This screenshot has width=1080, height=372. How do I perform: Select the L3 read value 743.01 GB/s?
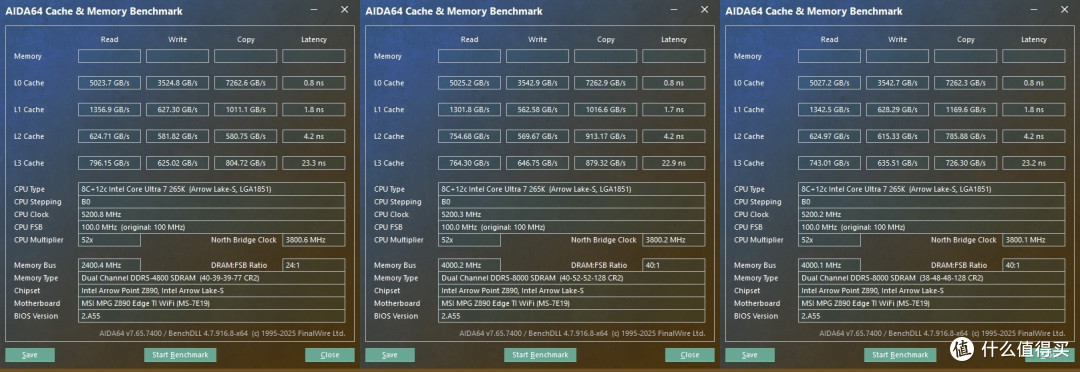[829, 163]
